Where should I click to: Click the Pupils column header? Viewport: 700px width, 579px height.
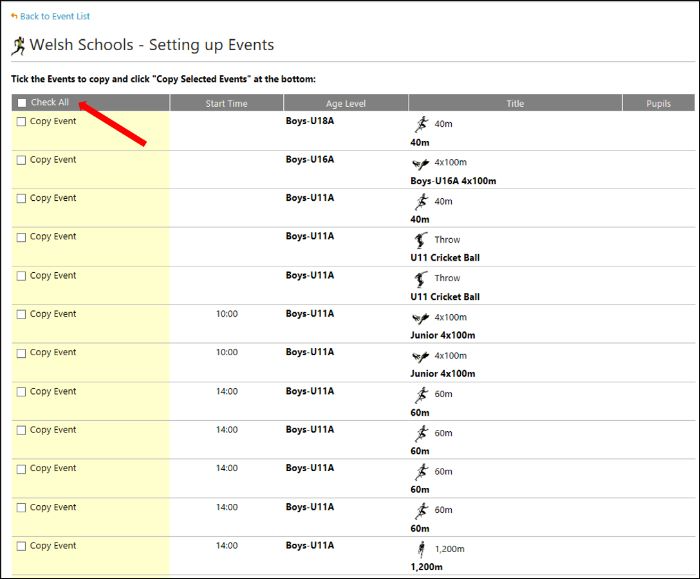[658, 103]
